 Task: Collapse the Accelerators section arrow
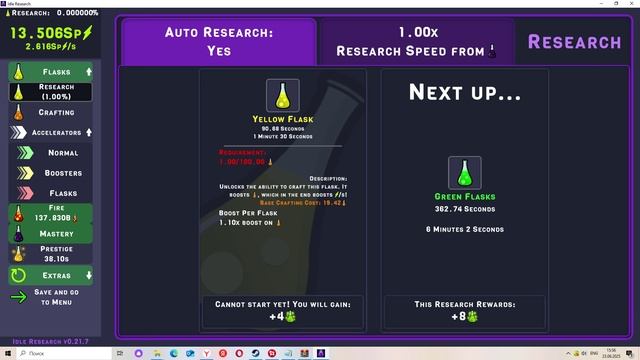(89, 133)
